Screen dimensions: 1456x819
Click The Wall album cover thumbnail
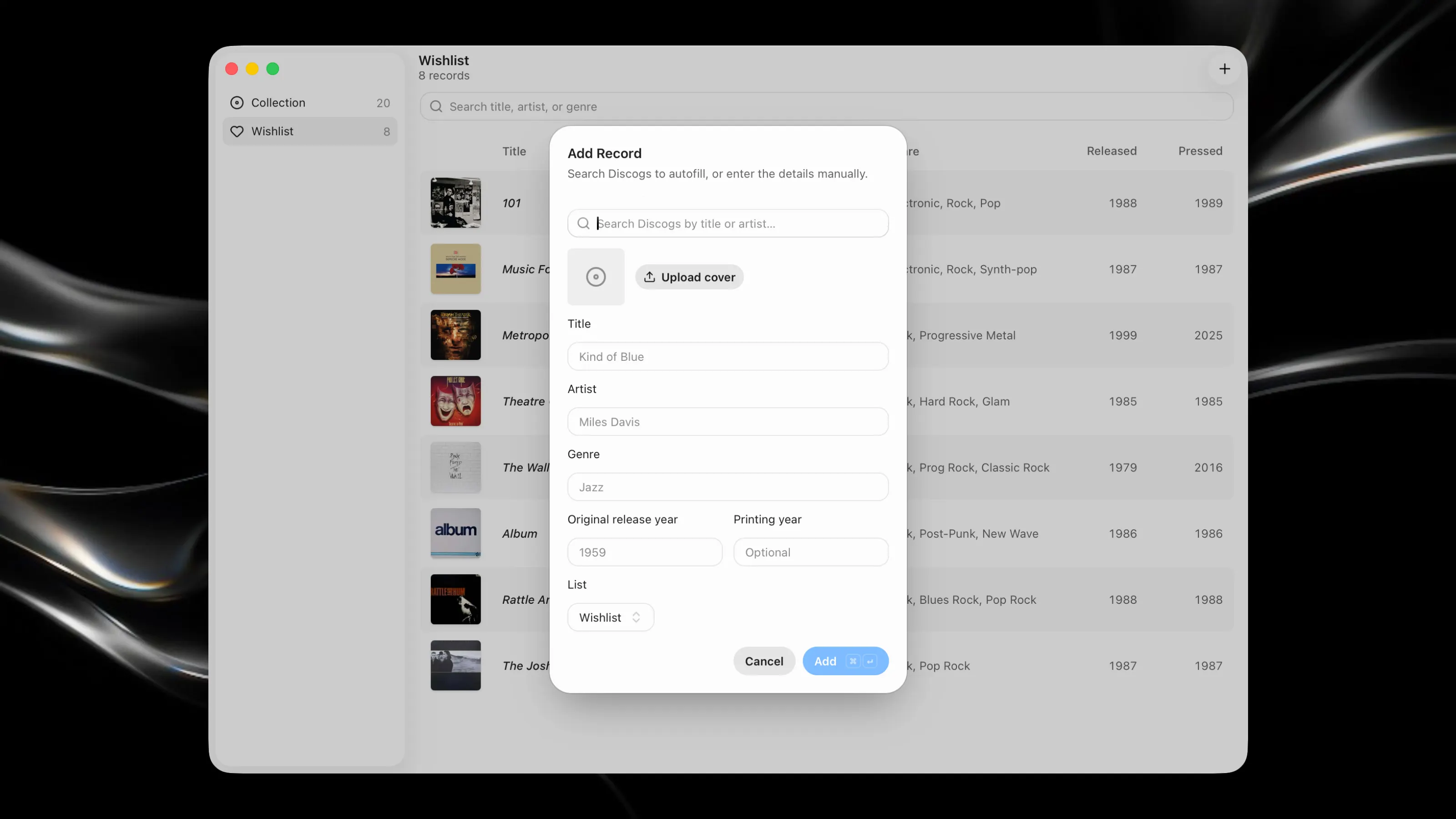(455, 467)
